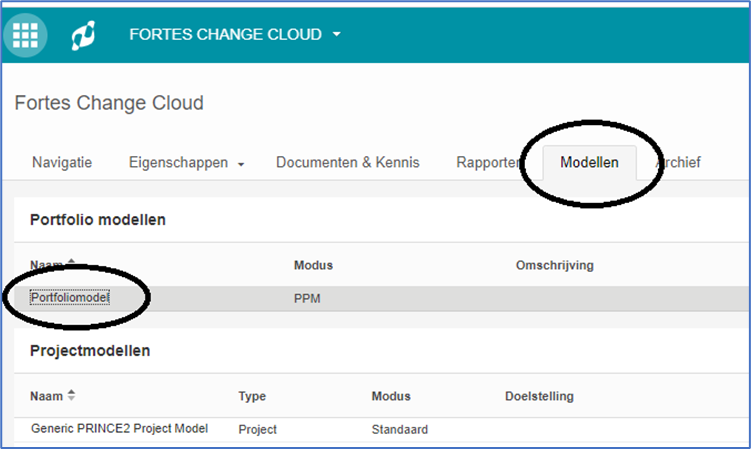Expand the Eigenschappen dropdown caret

tap(241, 164)
